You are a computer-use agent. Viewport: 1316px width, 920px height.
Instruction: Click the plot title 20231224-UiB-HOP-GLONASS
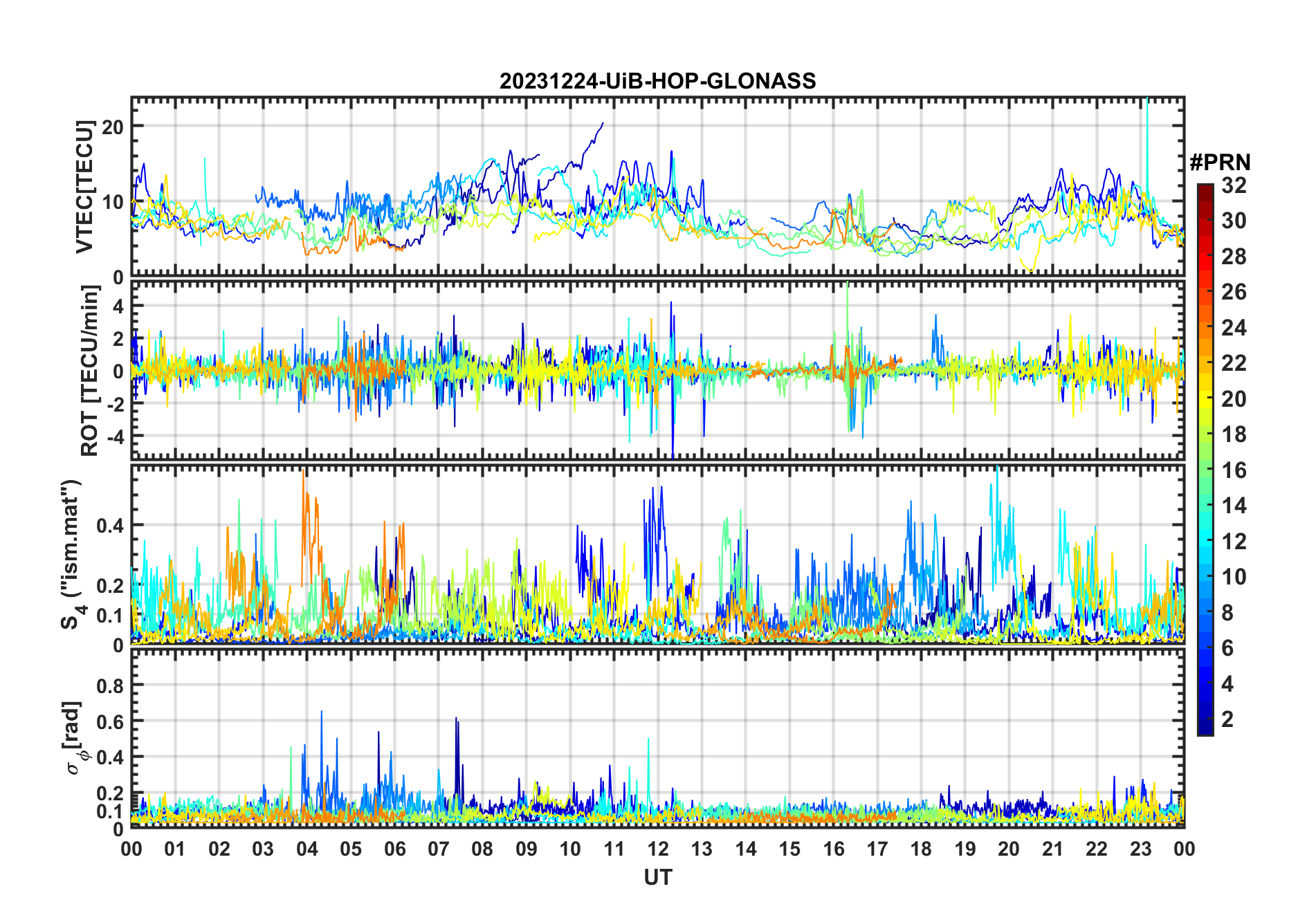[x=657, y=82]
